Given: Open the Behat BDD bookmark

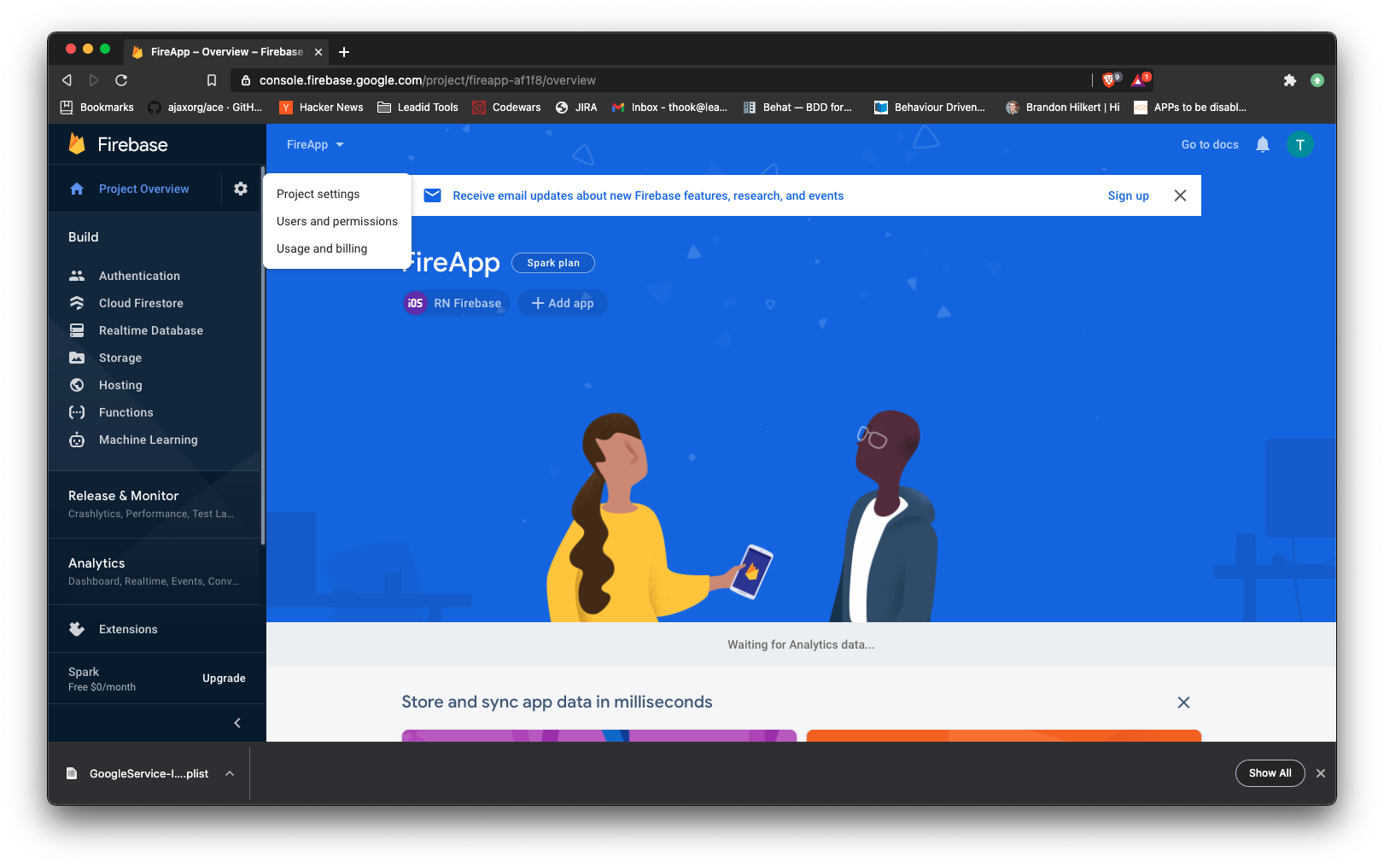Looking at the screenshot, I should pyautogui.click(x=798, y=107).
